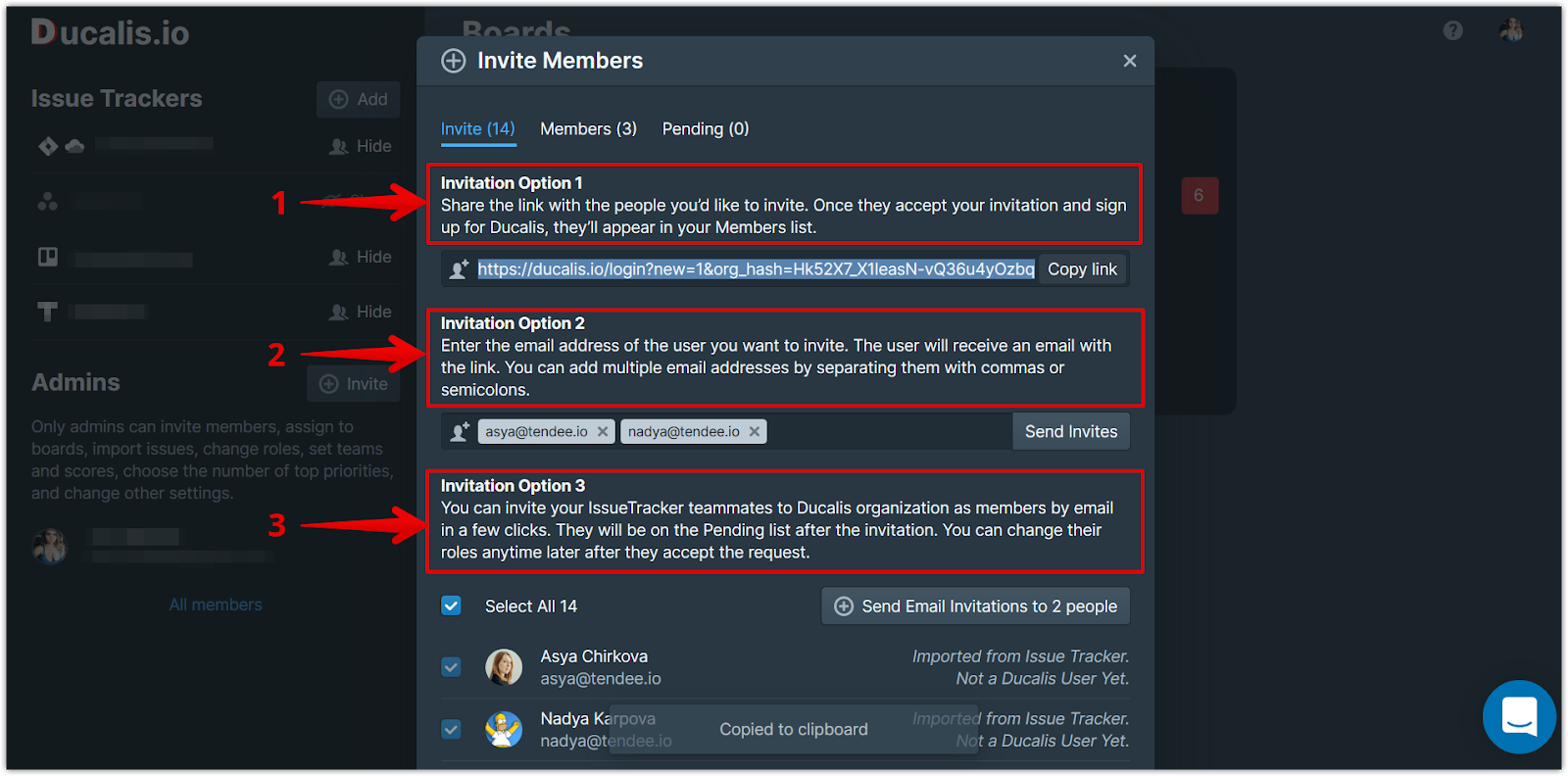Screen dimensions: 1568x776
Task: Click the Copy link button
Action: (x=1082, y=269)
